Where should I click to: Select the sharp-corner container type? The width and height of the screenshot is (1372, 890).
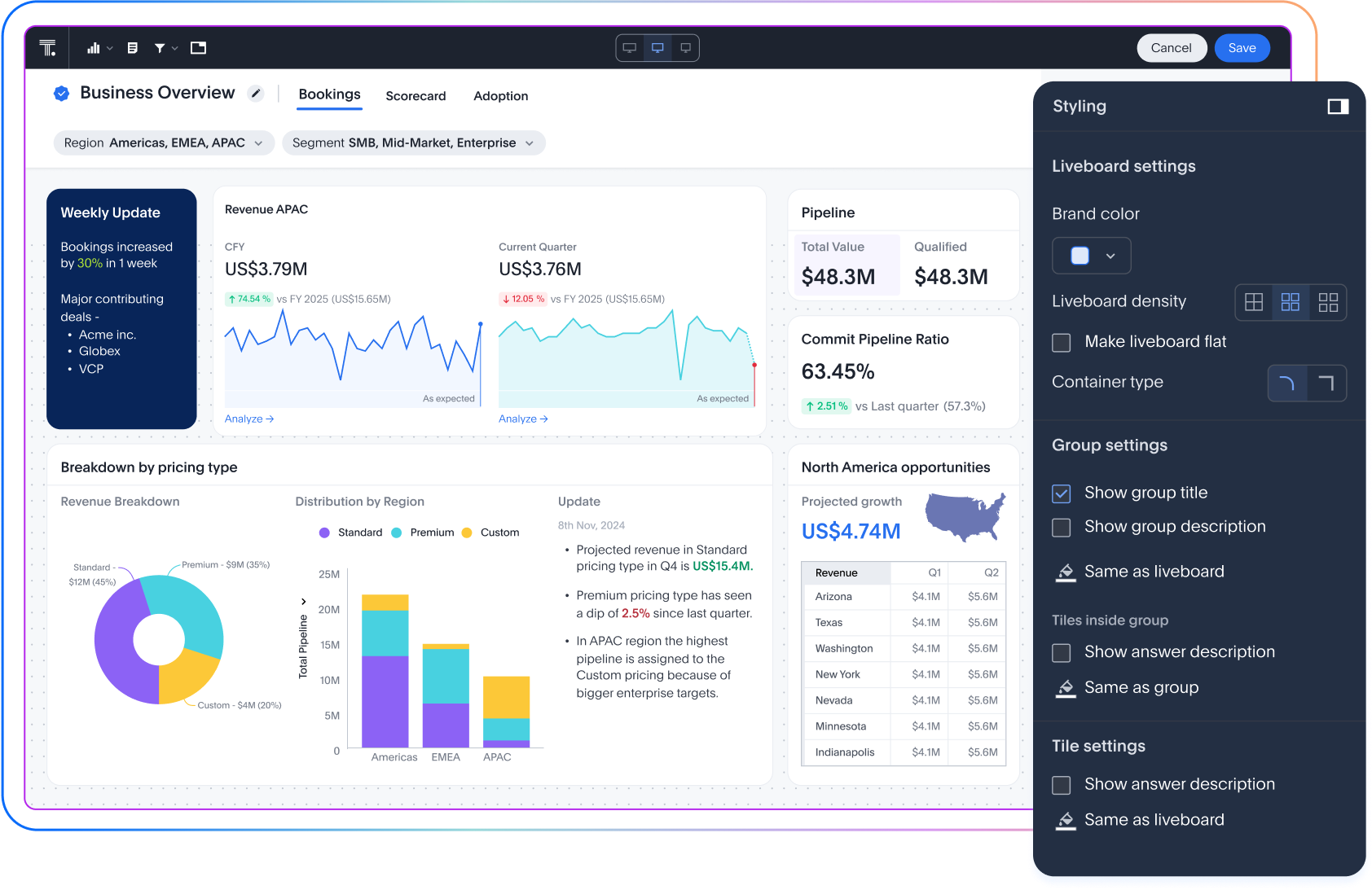coord(1327,383)
